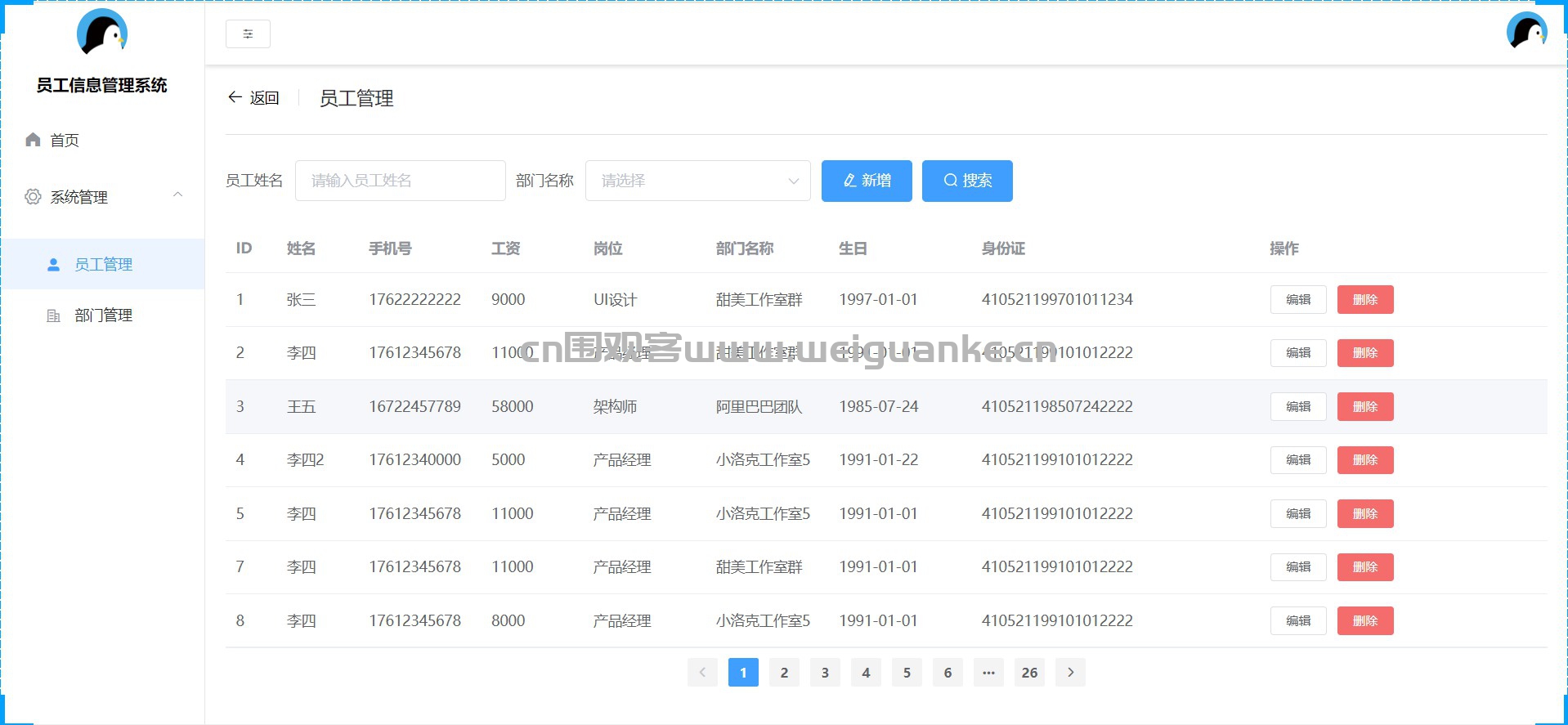
Task: Click the 新增 button
Action: (x=867, y=181)
